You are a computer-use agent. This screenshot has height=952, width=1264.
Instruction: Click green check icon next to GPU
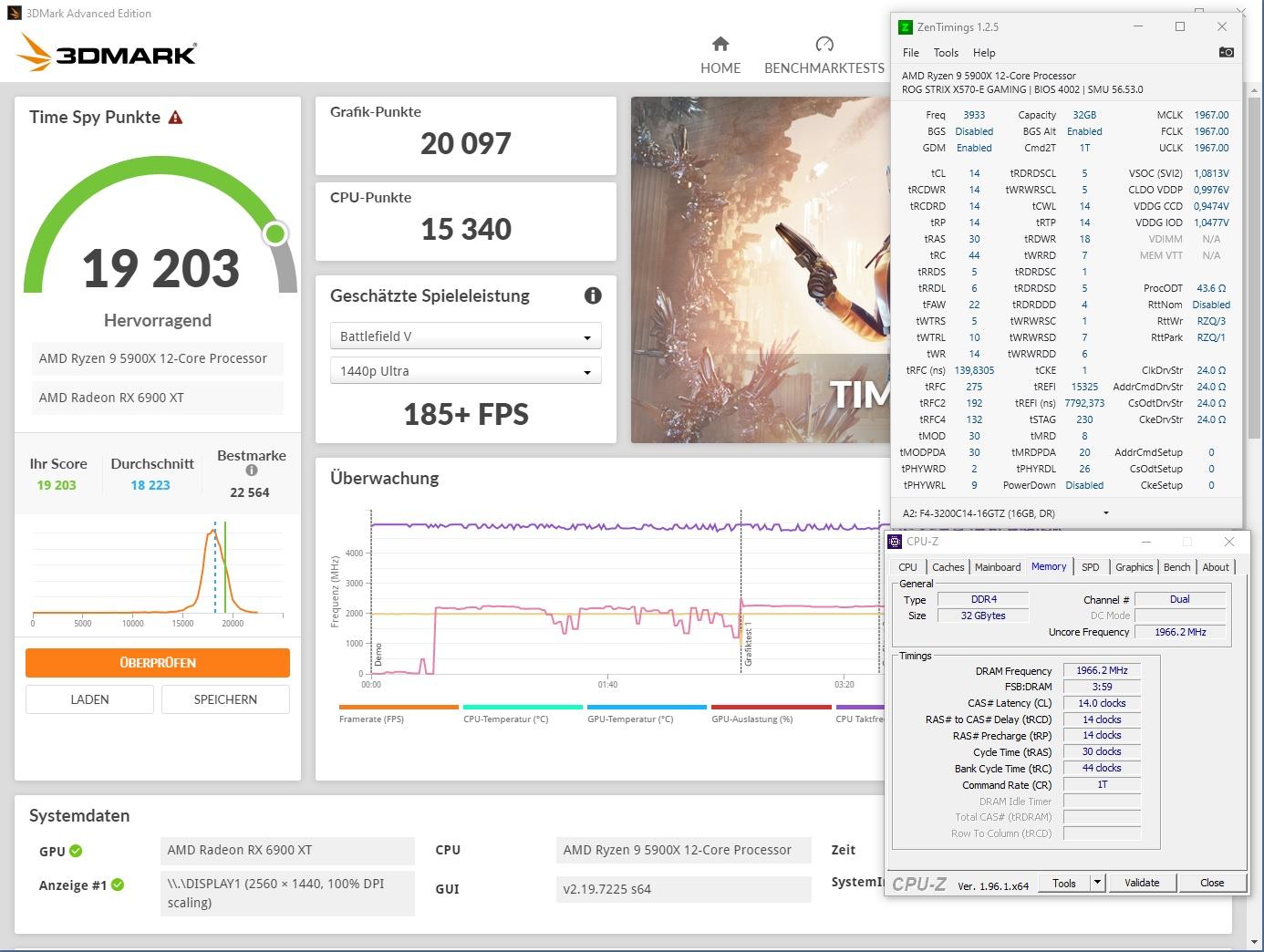click(x=76, y=851)
